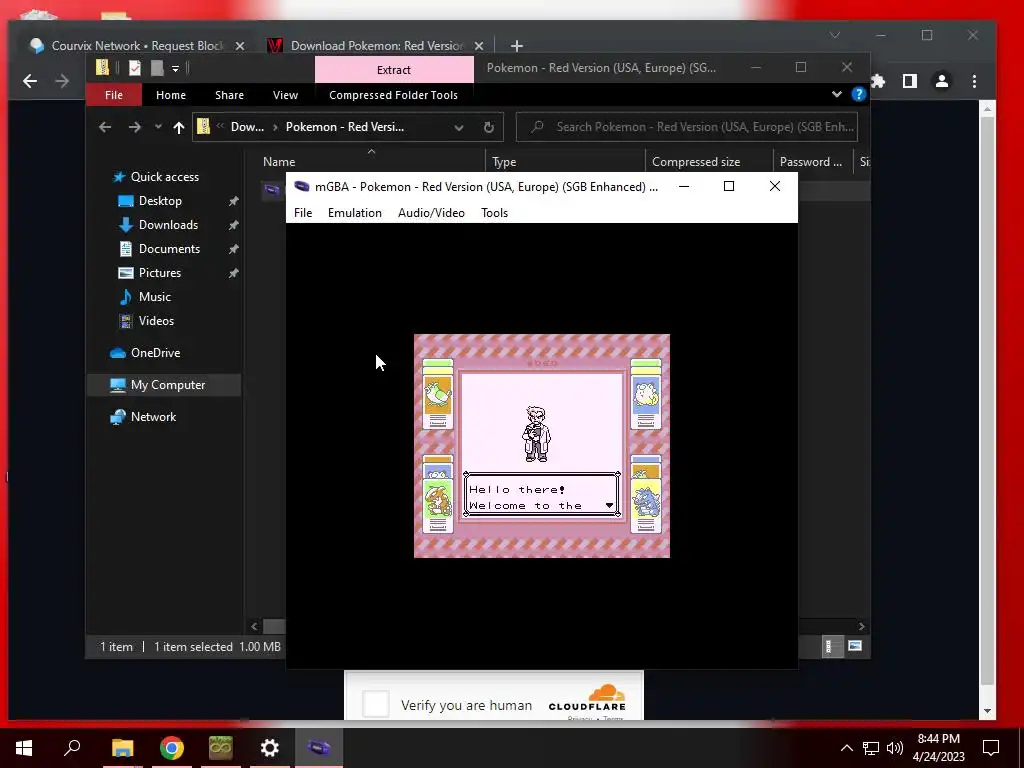Open the mGBA Audio/Video menu
Screen dimensions: 1024x768
coord(431,213)
